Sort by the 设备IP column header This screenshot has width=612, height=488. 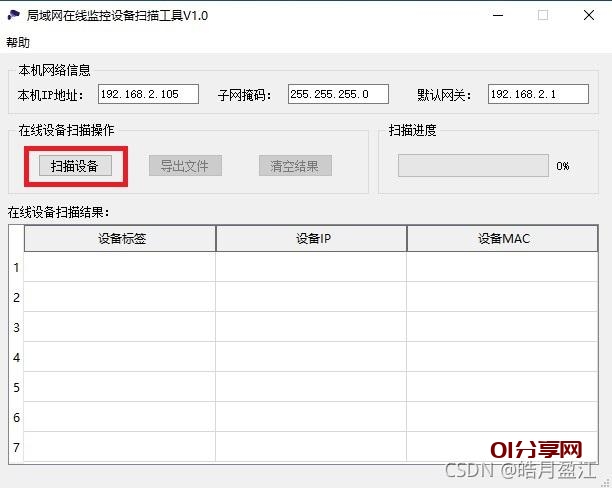pyautogui.click(x=311, y=238)
